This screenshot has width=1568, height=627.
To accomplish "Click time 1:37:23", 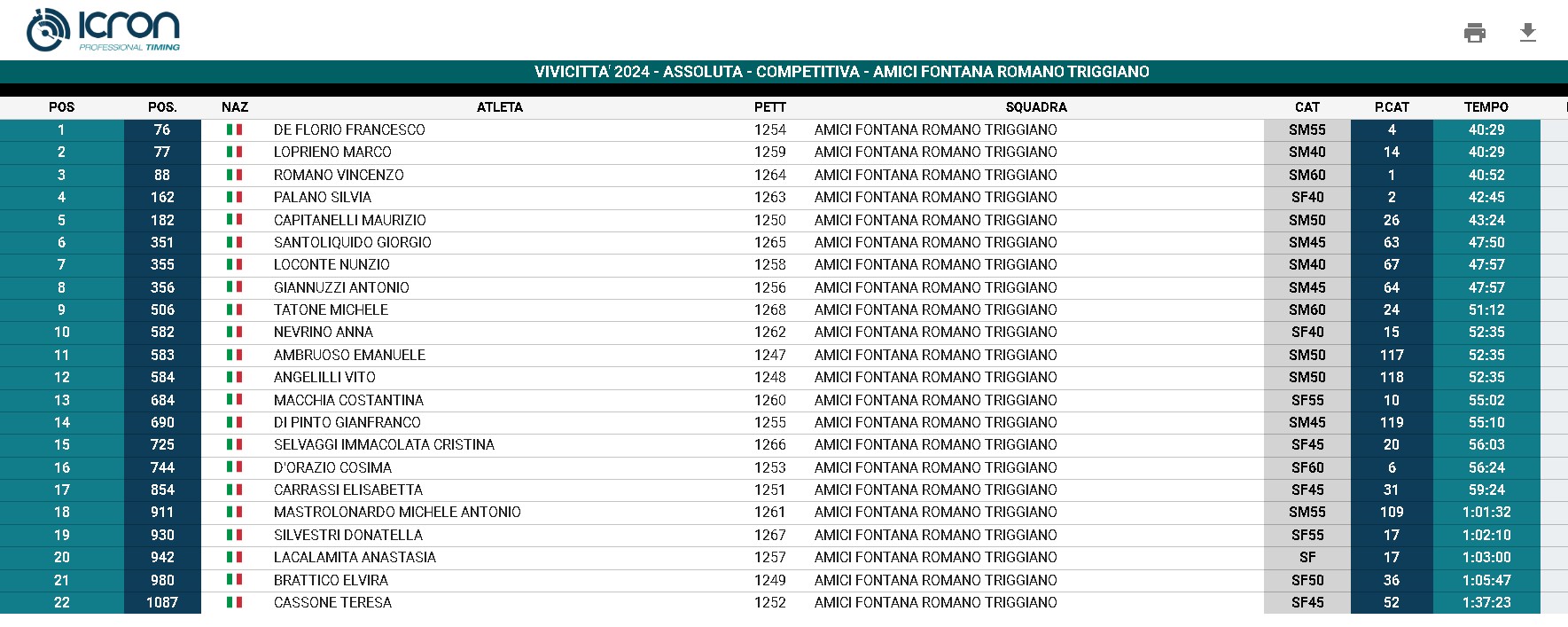I will pos(1486,602).
